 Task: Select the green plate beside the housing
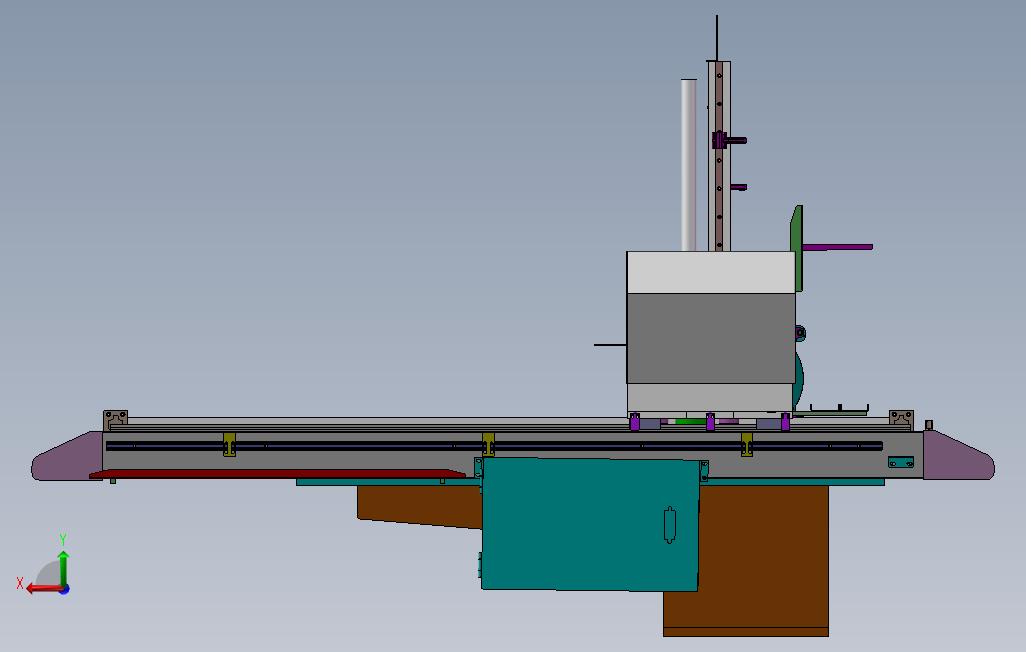[x=796, y=247]
